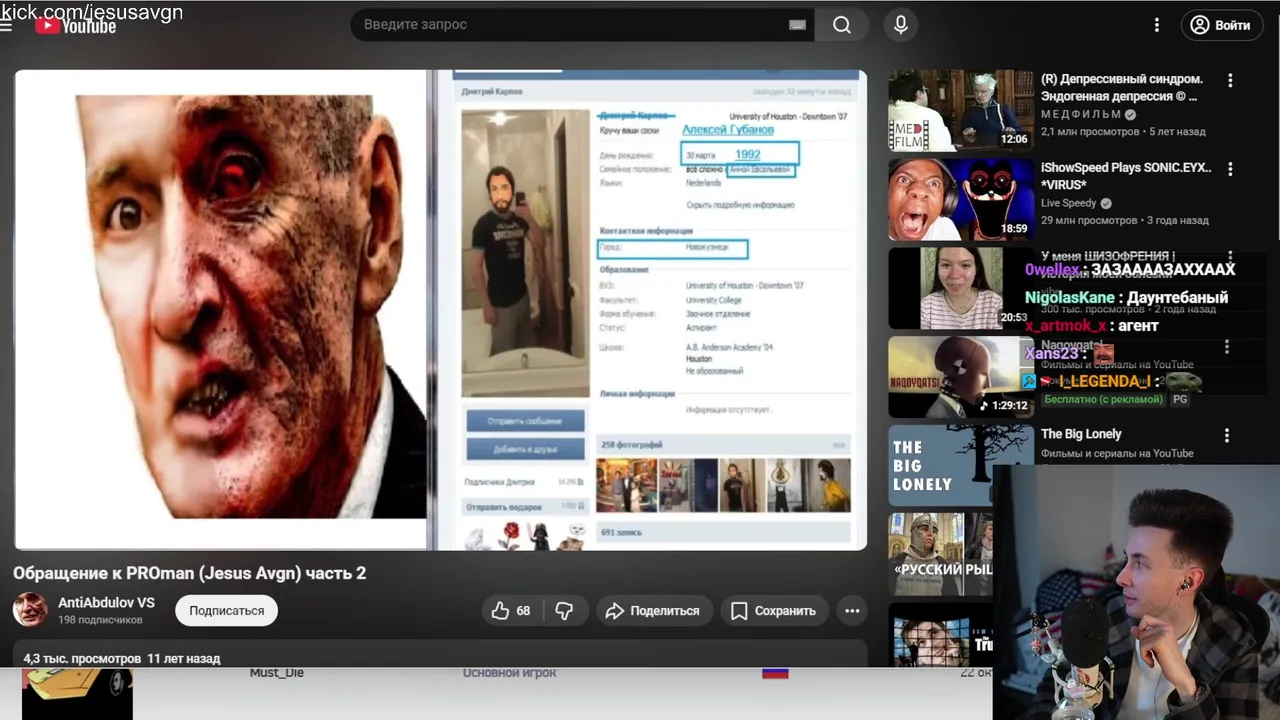Click The Big Lonely title text
This screenshot has height=720, width=1280.
click(1081, 434)
